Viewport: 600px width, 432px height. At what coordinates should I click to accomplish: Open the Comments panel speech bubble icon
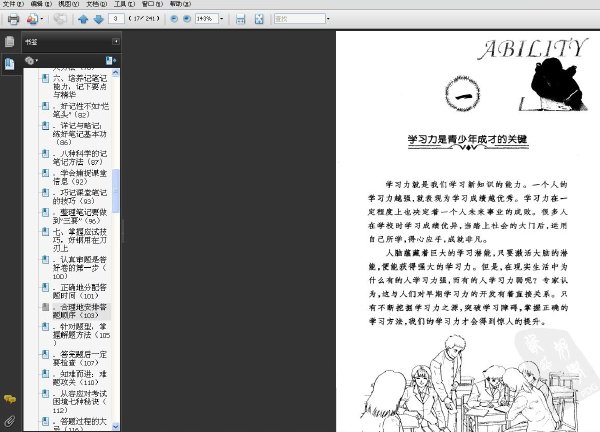tap(10, 399)
